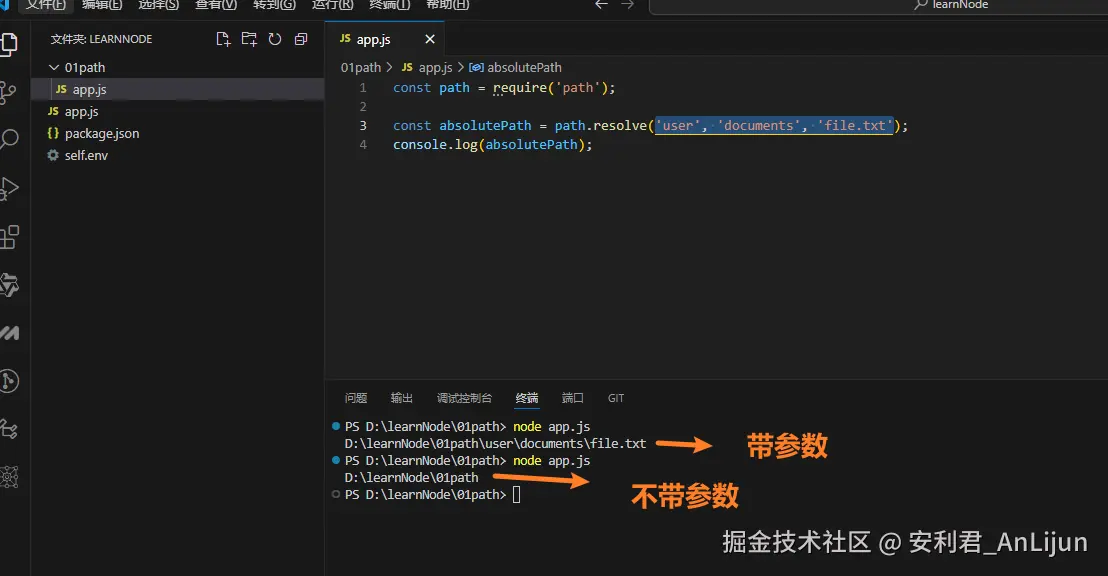Switch to the 调试控制台 panel tab

pos(464,398)
